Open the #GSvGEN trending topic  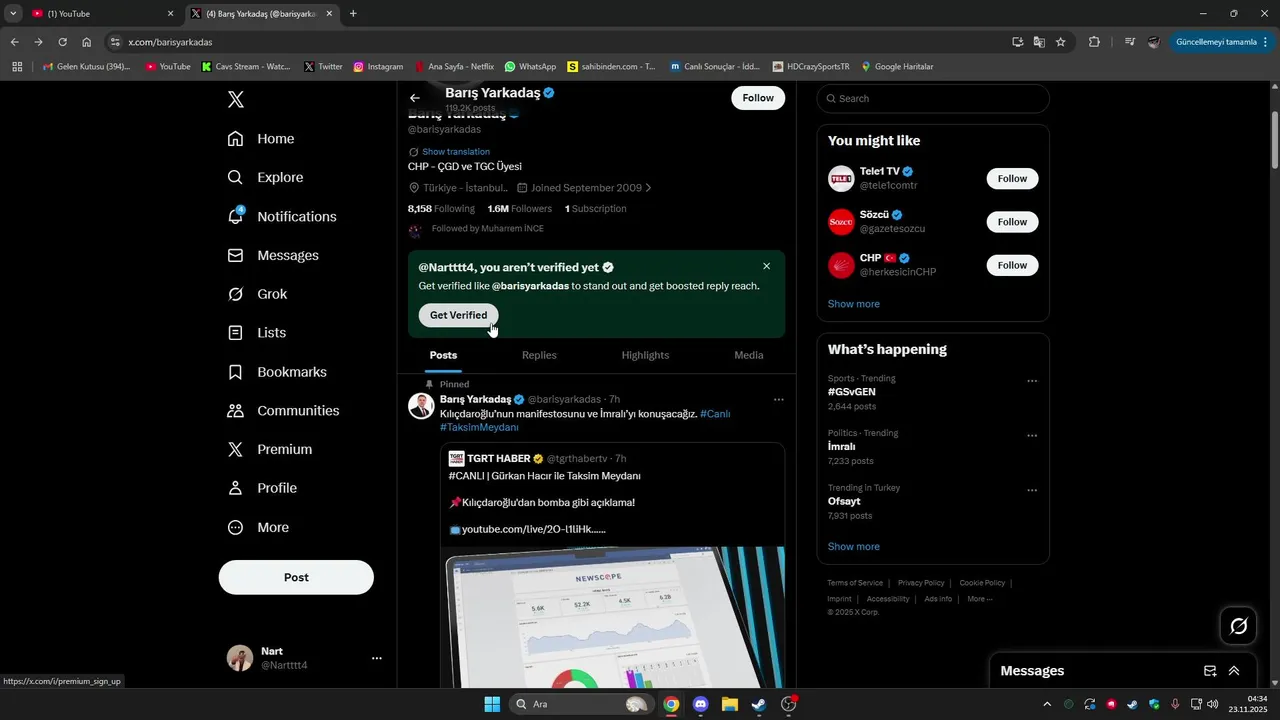(x=852, y=392)
